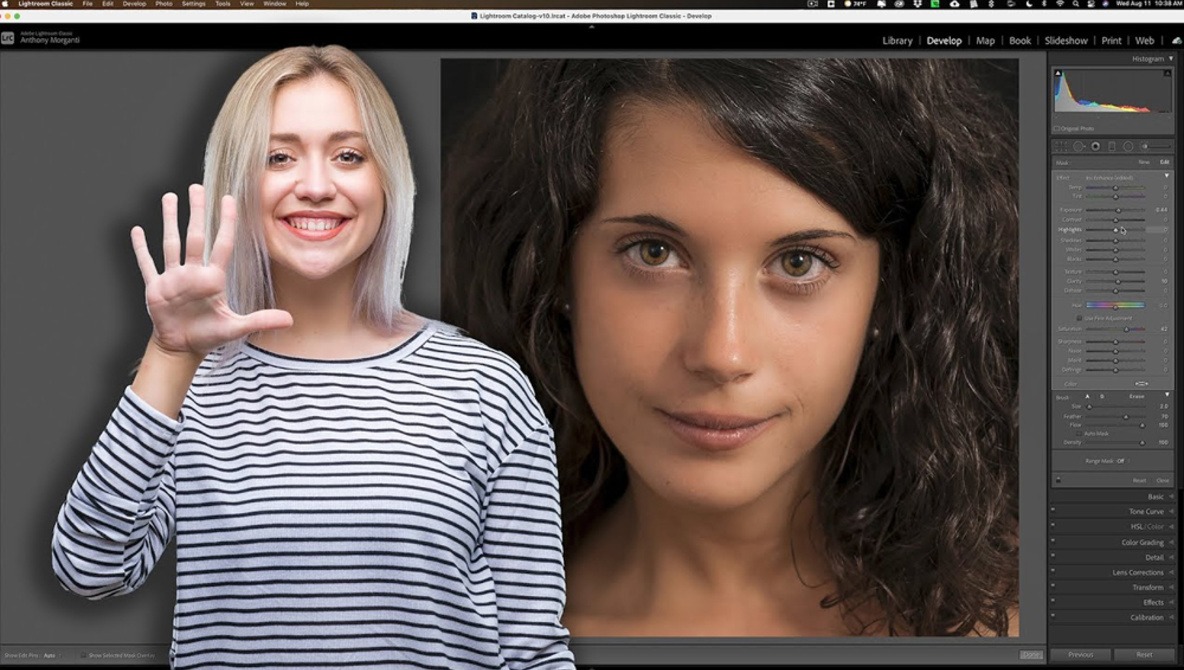
Task: Click the Red Eye Correction tool
Action: click(1095, 146)
